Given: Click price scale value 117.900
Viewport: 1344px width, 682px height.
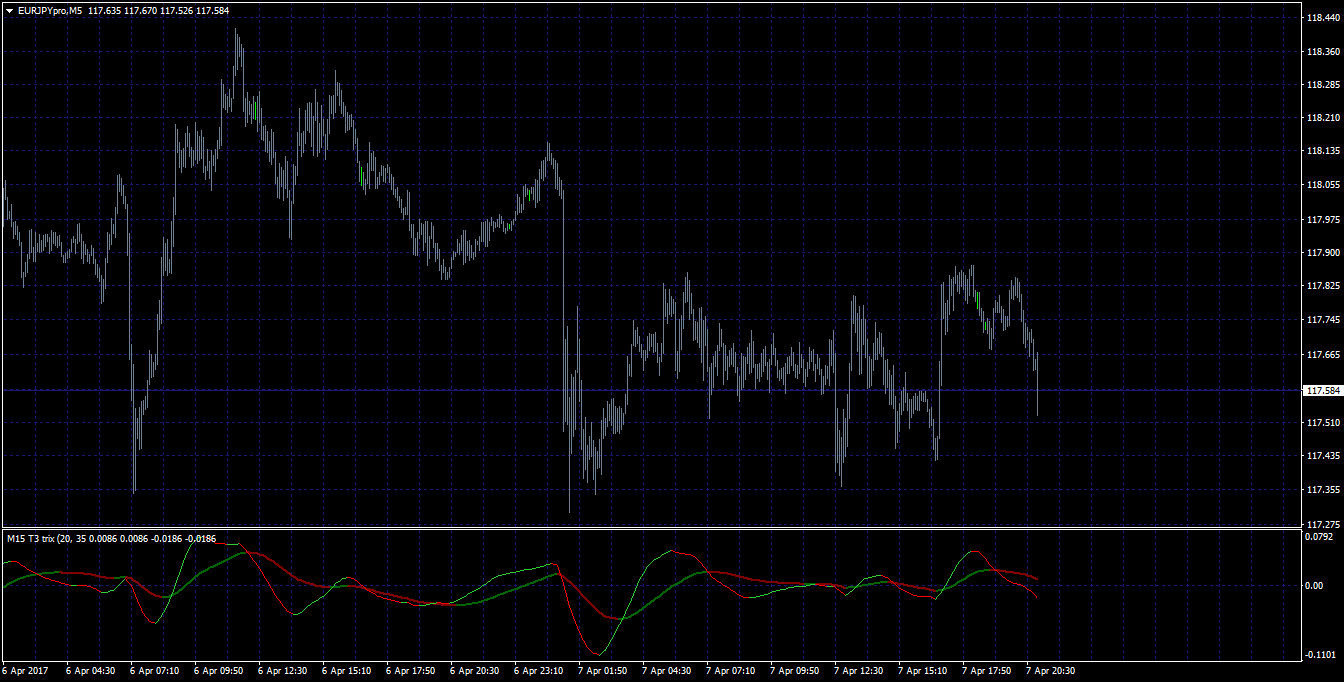Looking at the screenshot, I should click(x=1322, y=253).
